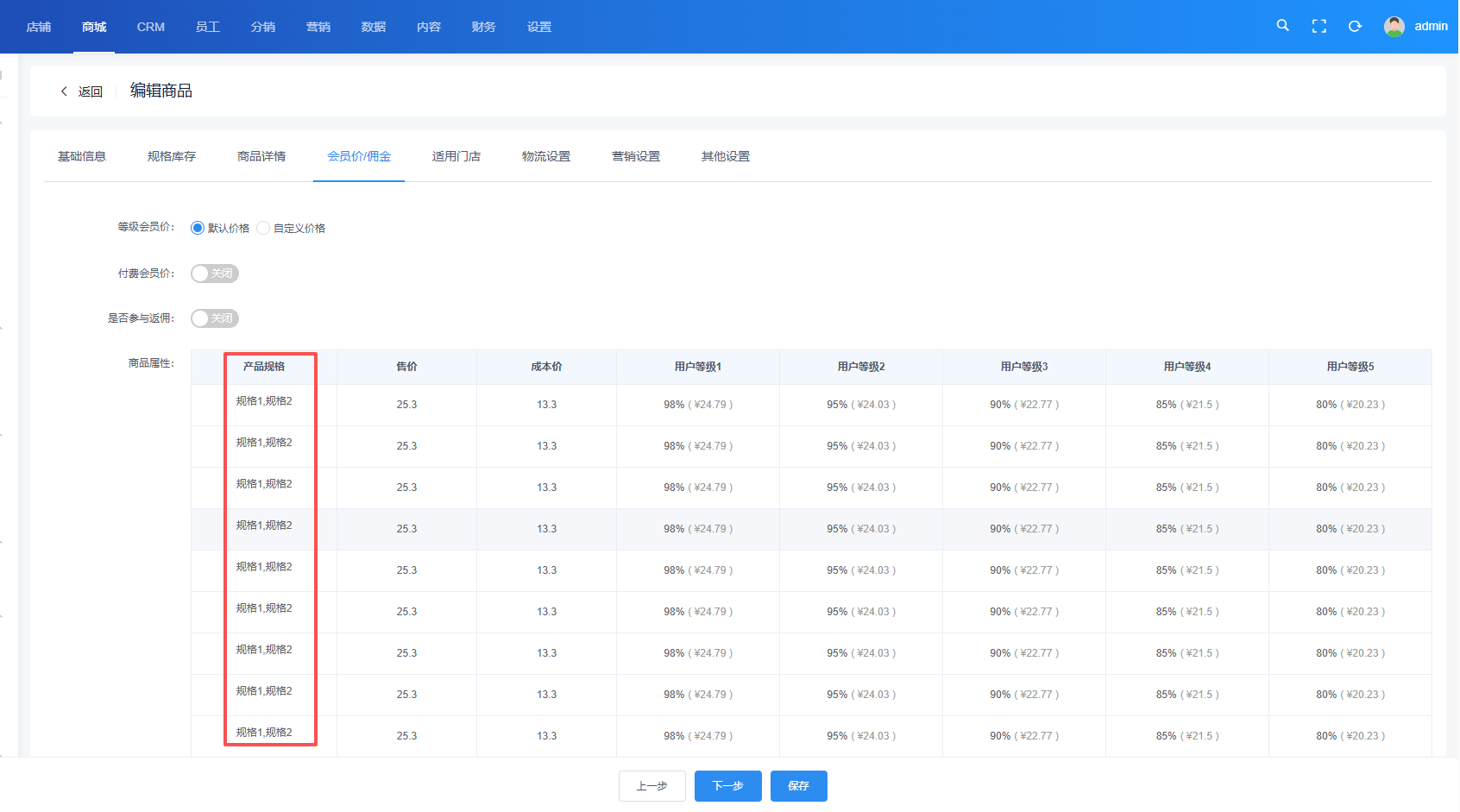Open CRM in top navigation
This screenshot has width=1460, height=812.
tap(150, 27)
